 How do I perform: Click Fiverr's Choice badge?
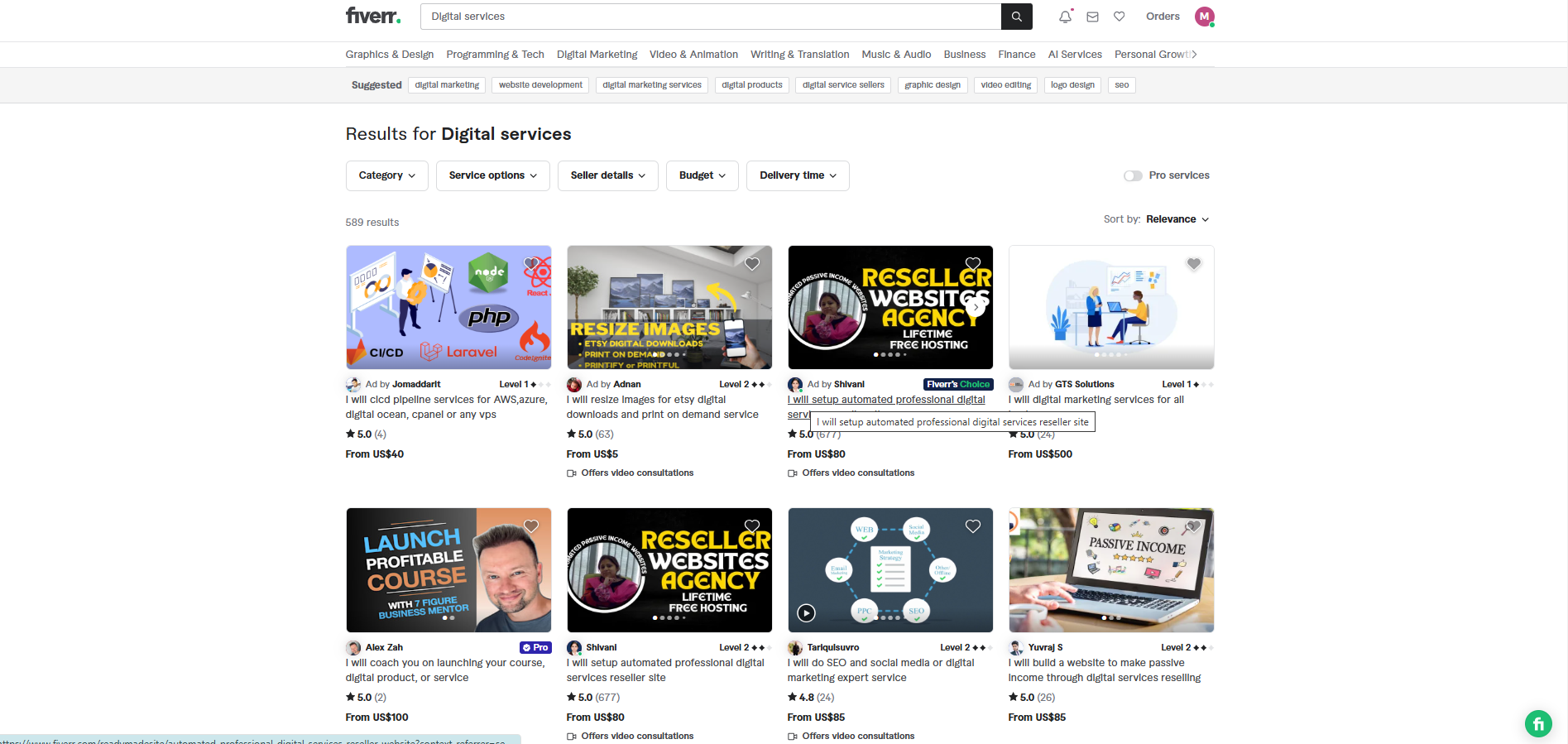[x=958, y=385]
